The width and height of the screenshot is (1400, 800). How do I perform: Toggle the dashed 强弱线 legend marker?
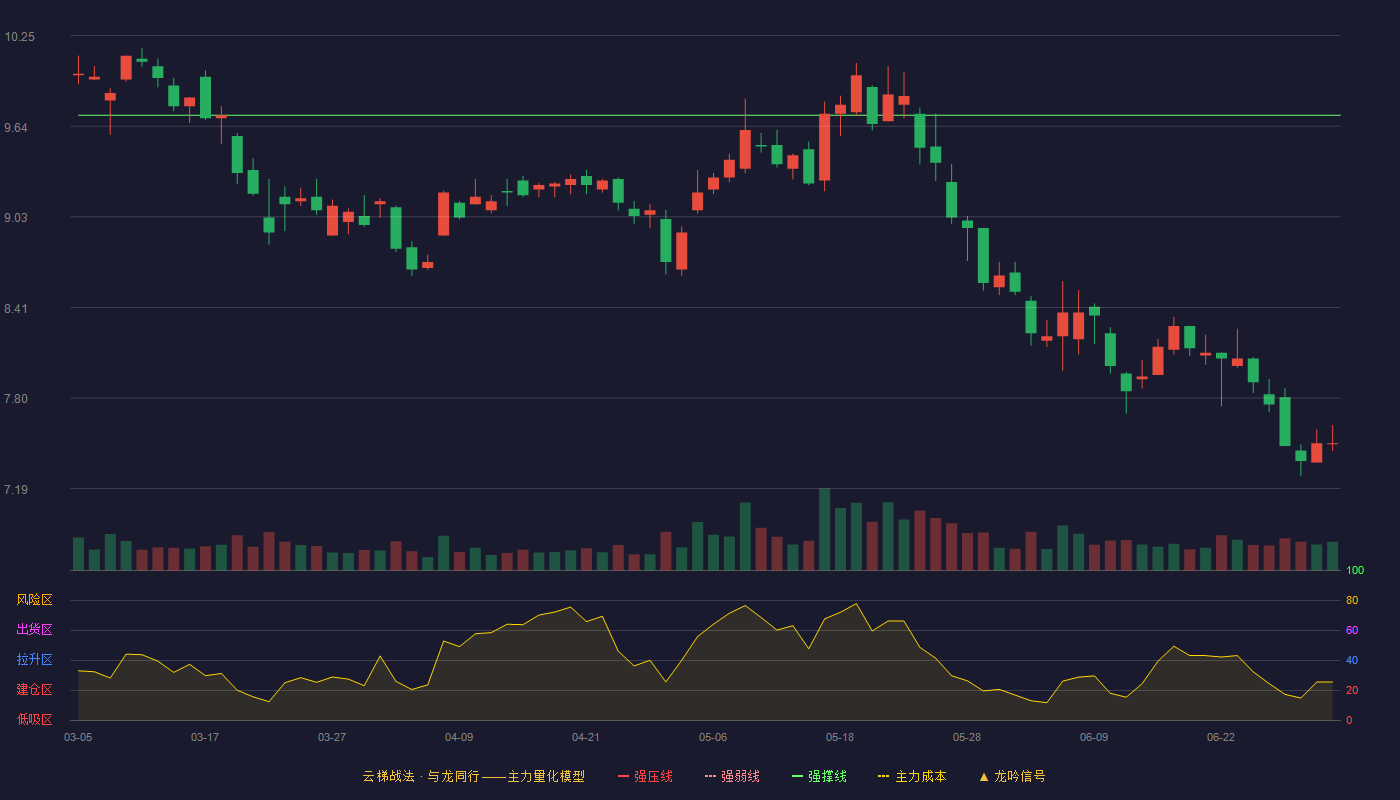(710, 776)
